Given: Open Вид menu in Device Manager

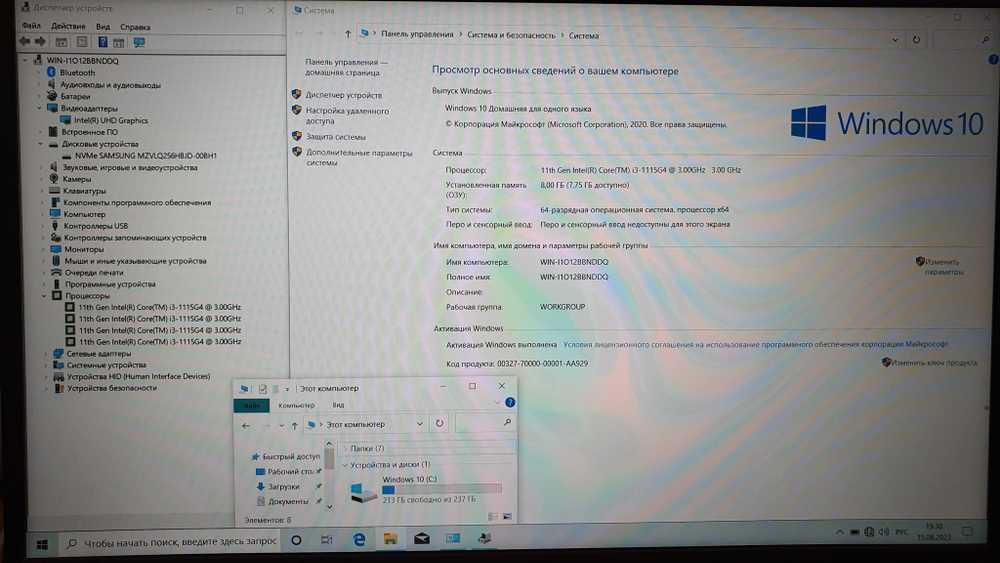Looking at the screenshot, I should [x=103, y=27].
